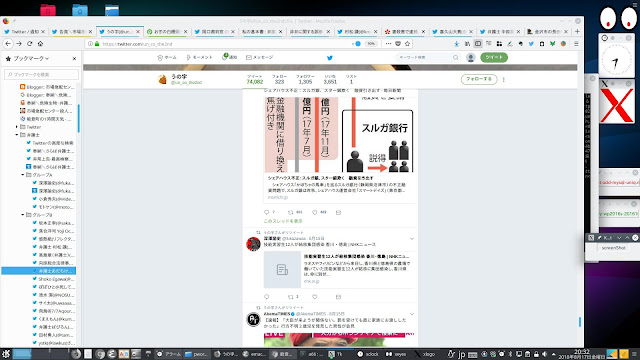Open Twitter notifications (通知) with green badge
The image size is (640, 360).
(229, 57)
